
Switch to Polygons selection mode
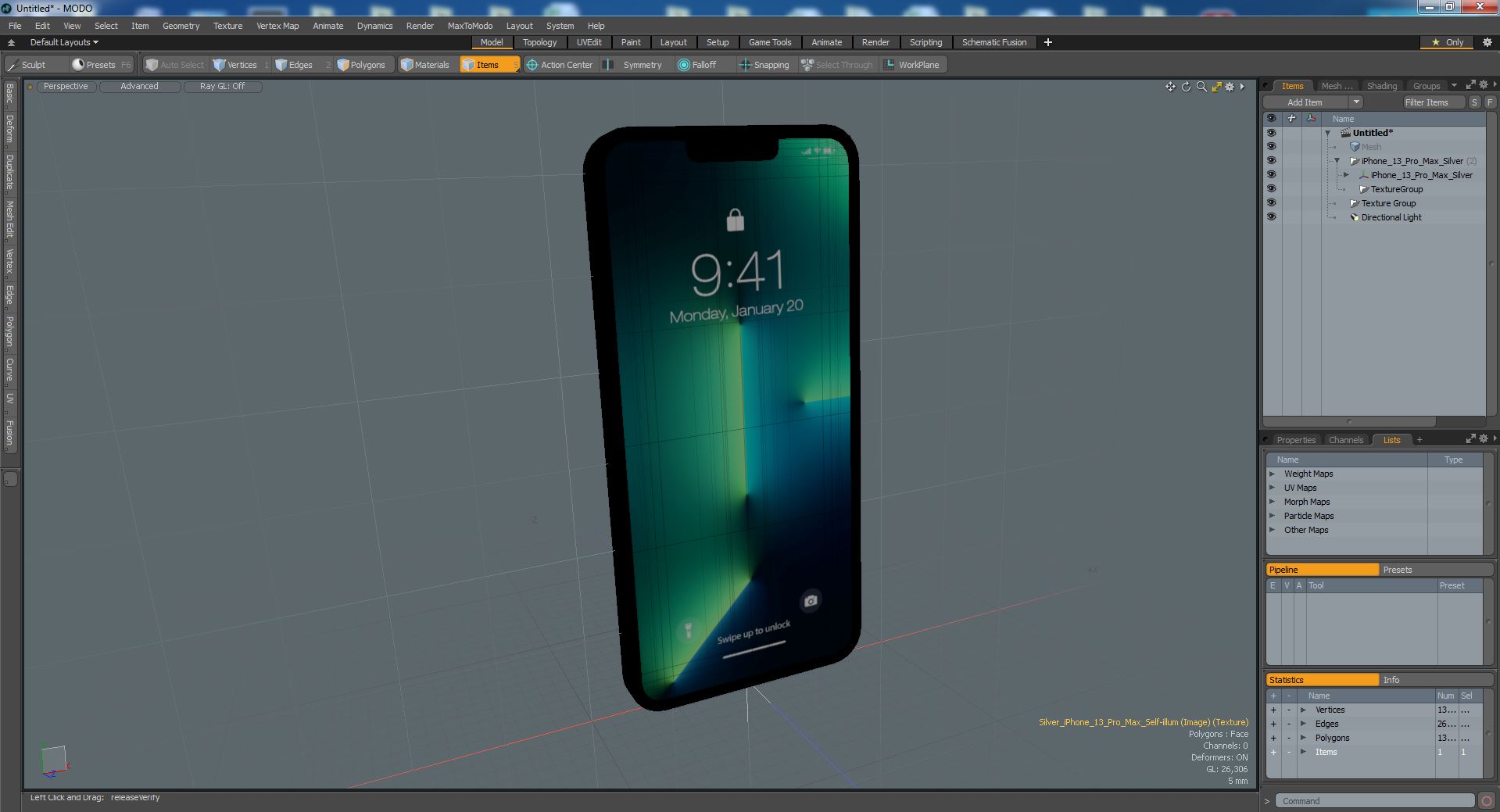(x=365, y=65)
